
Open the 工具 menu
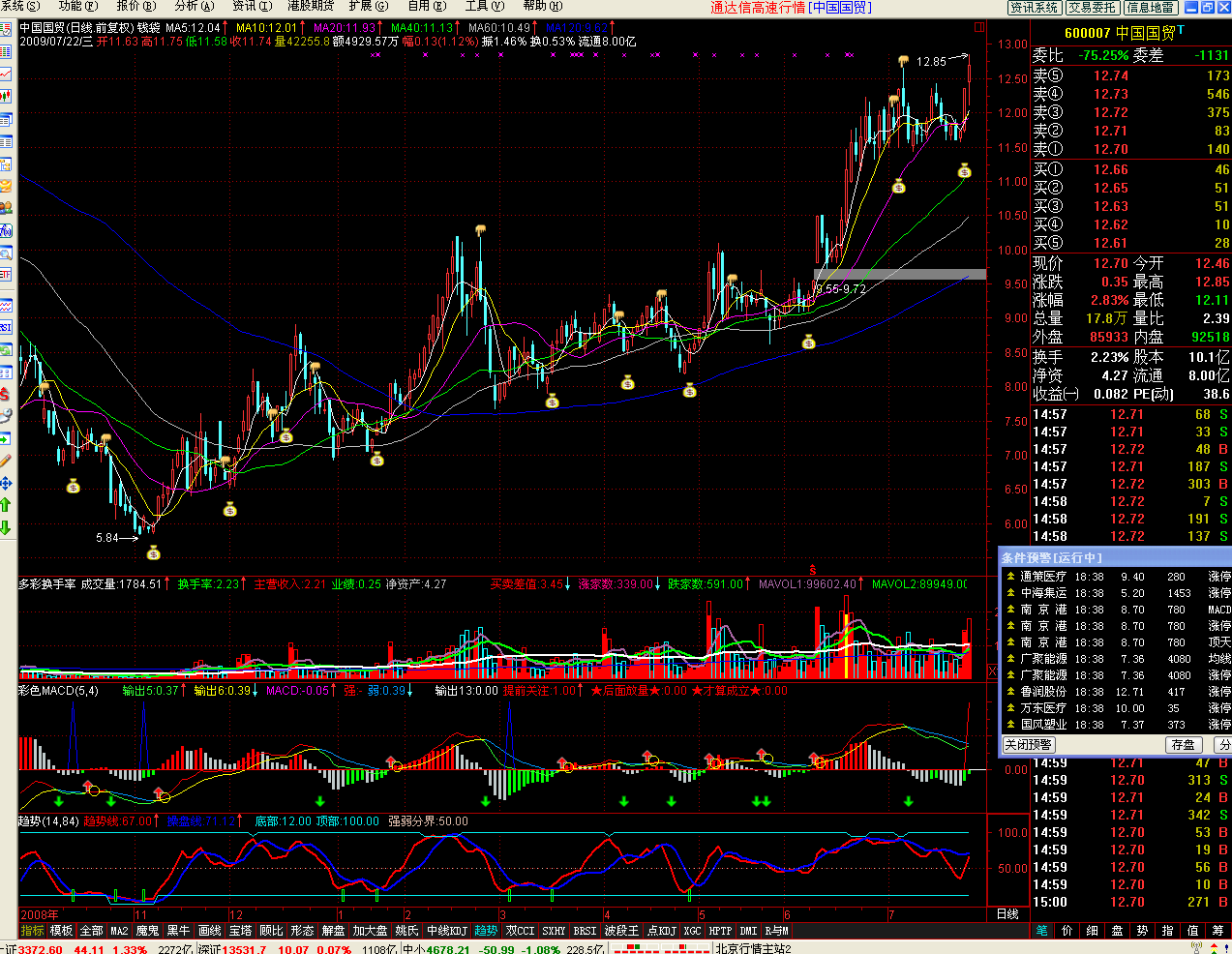pyautogui.click(x=484, y=7)
